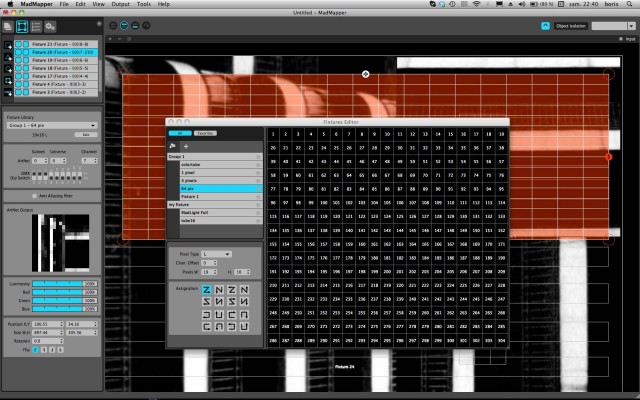Click the Spotlight magnifier in the menu bar
640x400 pixels.
click(628, 5)
